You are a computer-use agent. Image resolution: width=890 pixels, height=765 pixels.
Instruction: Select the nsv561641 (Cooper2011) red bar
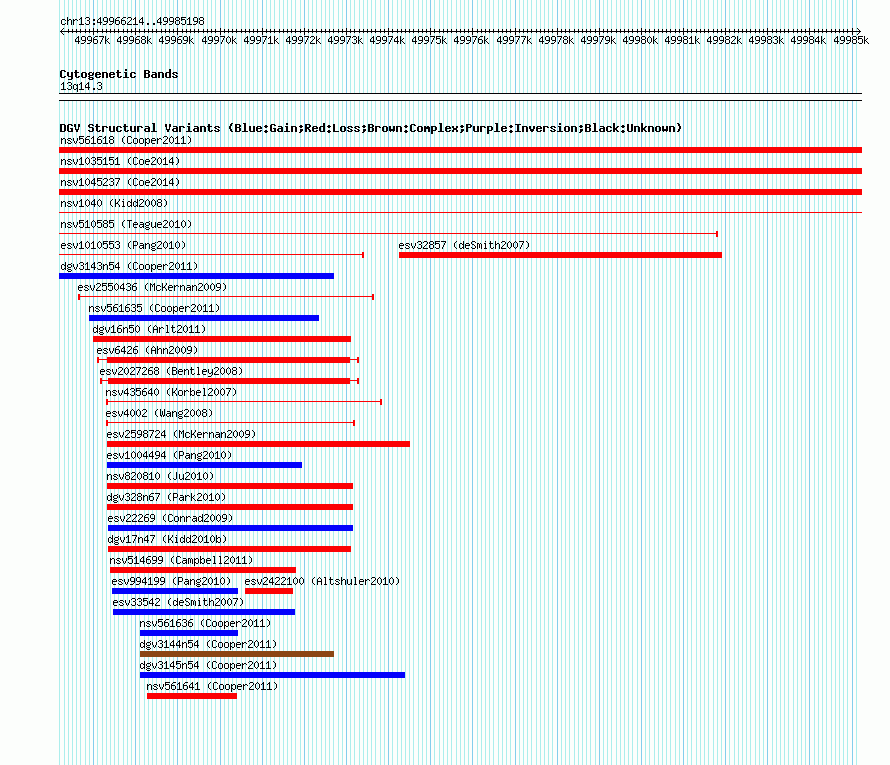click(x=192, y=696)
